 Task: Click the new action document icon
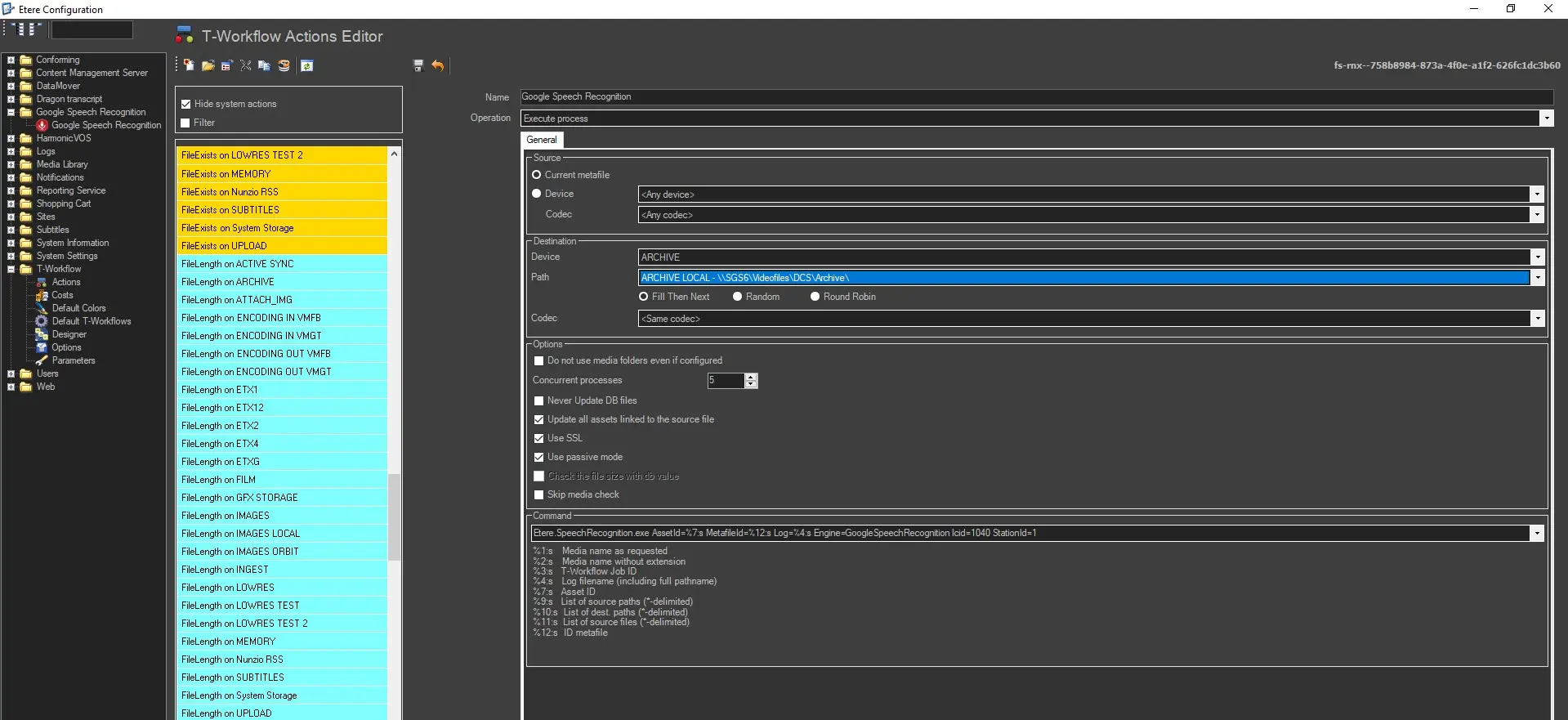click(189, 65)
